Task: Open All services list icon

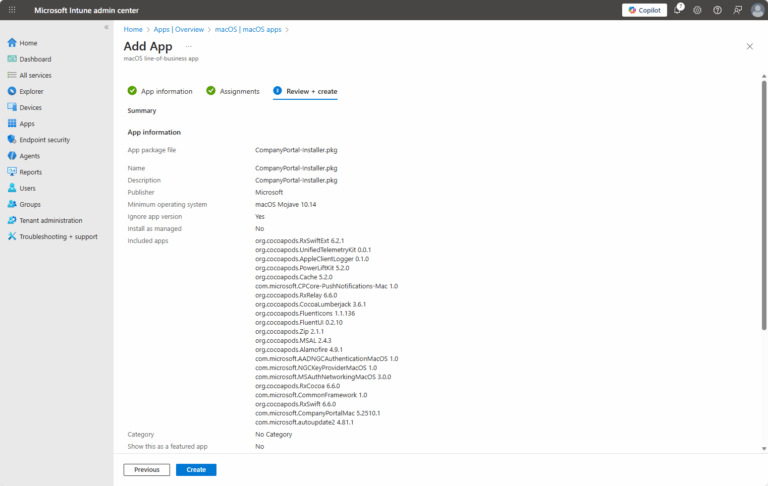Action: (x=12, y=75)
